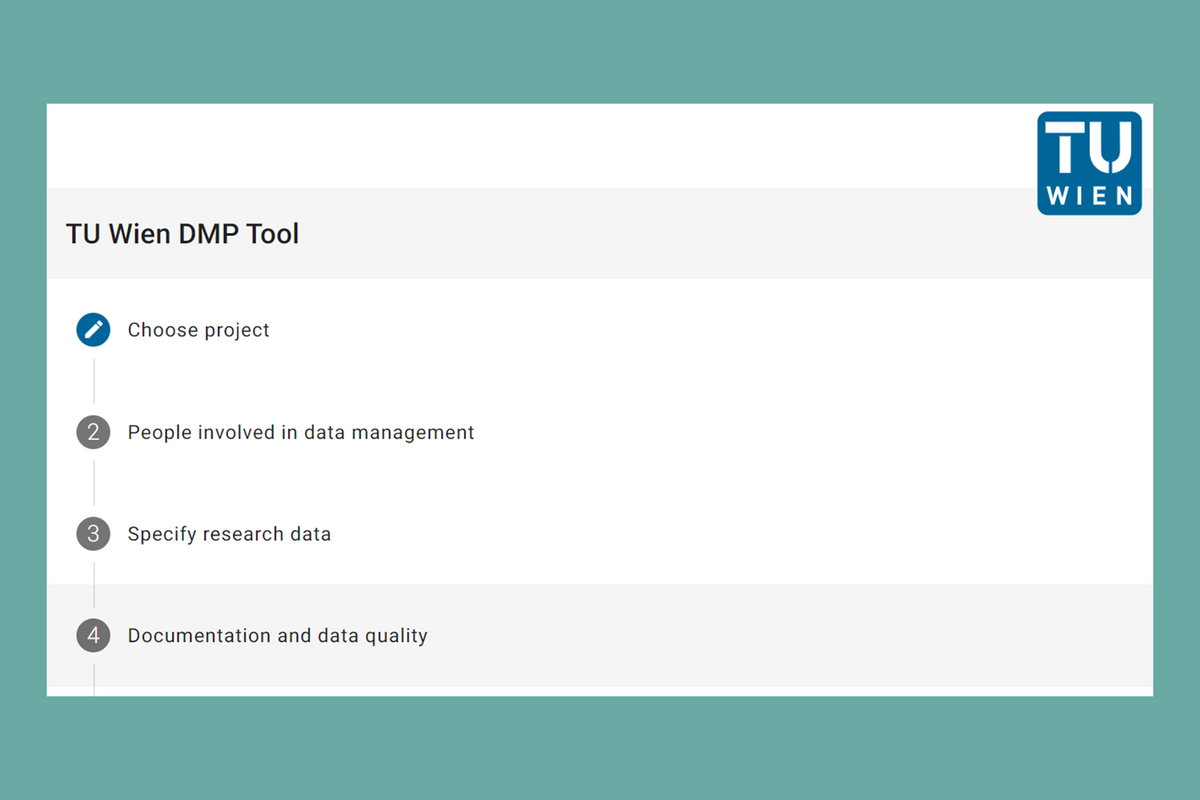The width and height of the screenshot is (1200, 800).
Task: Select the pencil edit icon for Choose project
Action: click(x=93, y=329)
